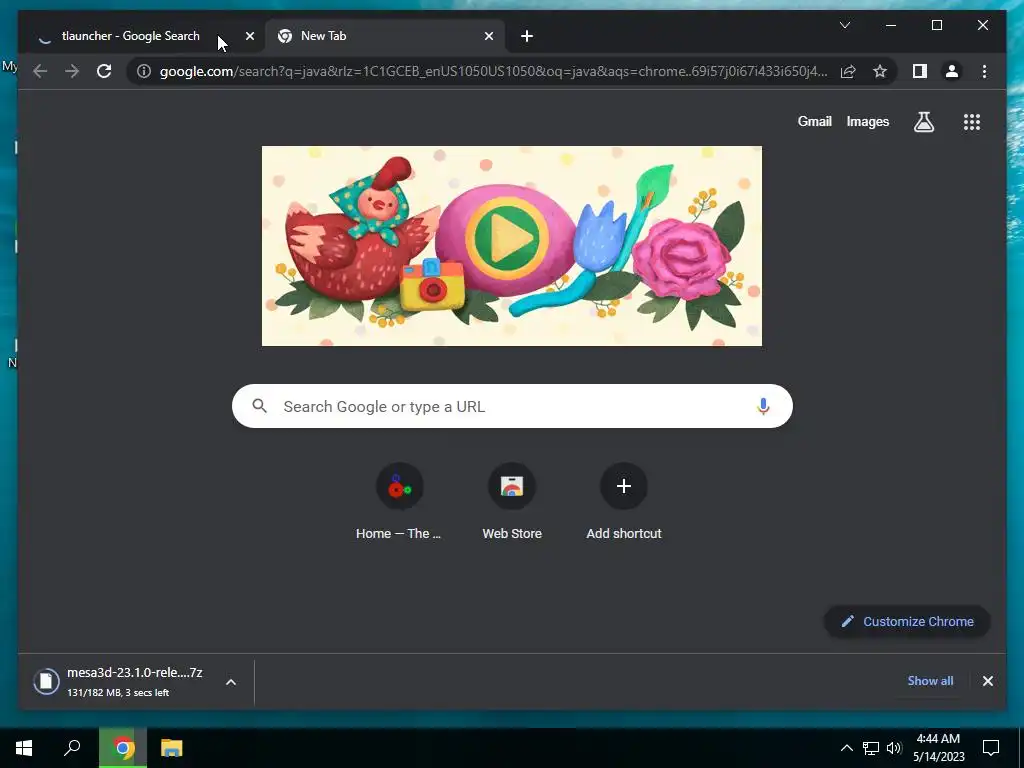The width and height of the screenshot is (1024, 768).
Task: Expand mesa3d download options chevron
Action: 231,682
